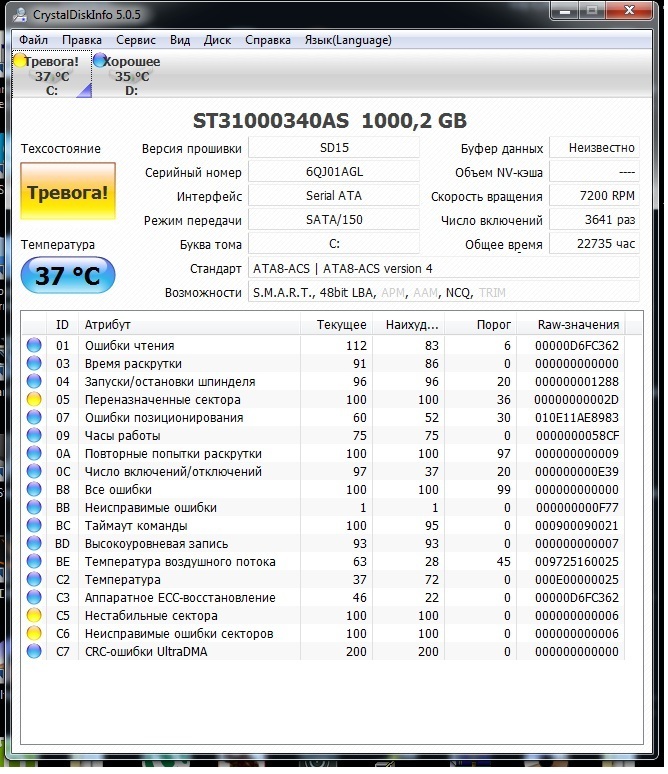Click status orb for 04 Запуски/остановки шпинделя
Viewport: 668px width, 774px height.
(34, 382)
